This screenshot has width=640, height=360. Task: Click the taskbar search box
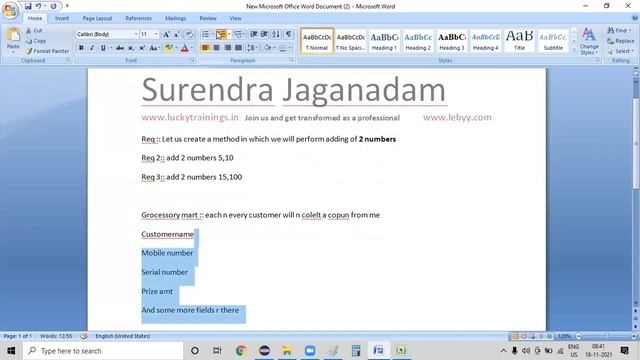pyautogui.click(x=103, y=351)
